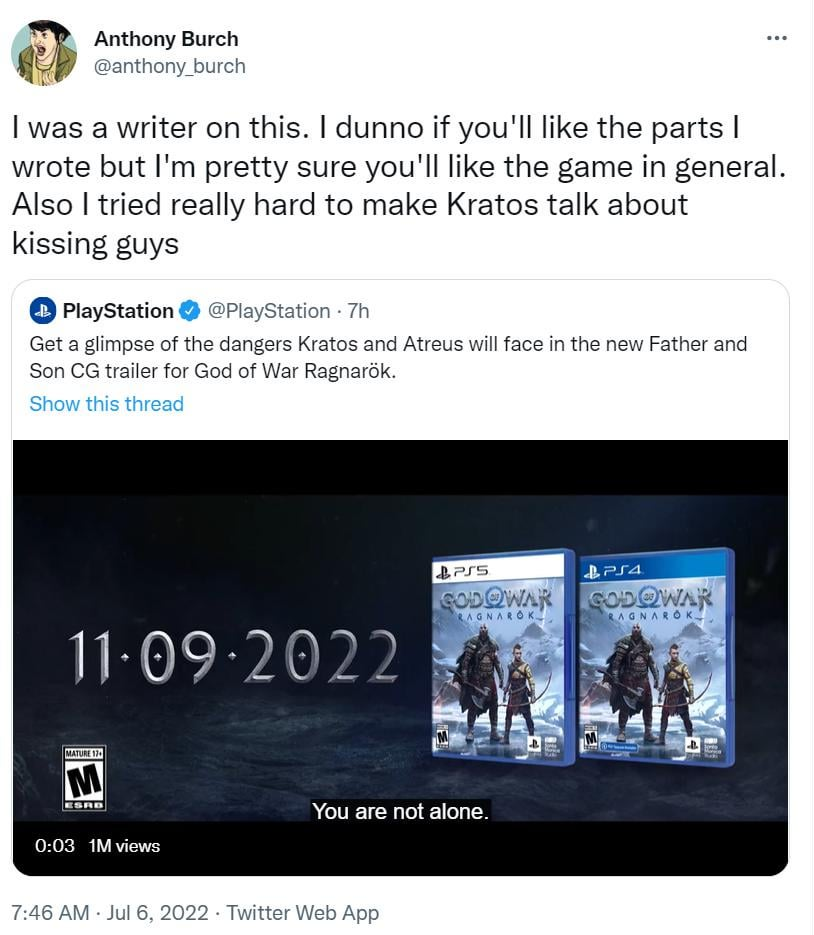Click the PlayStation verified badge
814x935 pixels.
[x=190, y=311]
